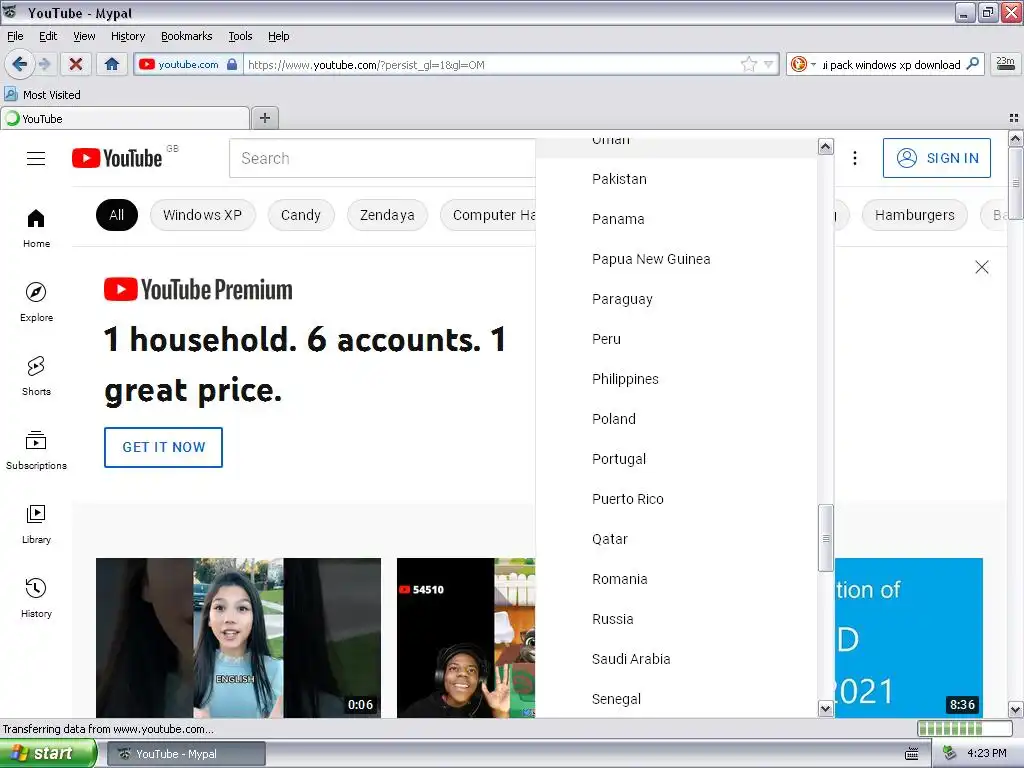Focus the YouTube Search field
The width and height of the screenshot is (1024, 768).
382,158
